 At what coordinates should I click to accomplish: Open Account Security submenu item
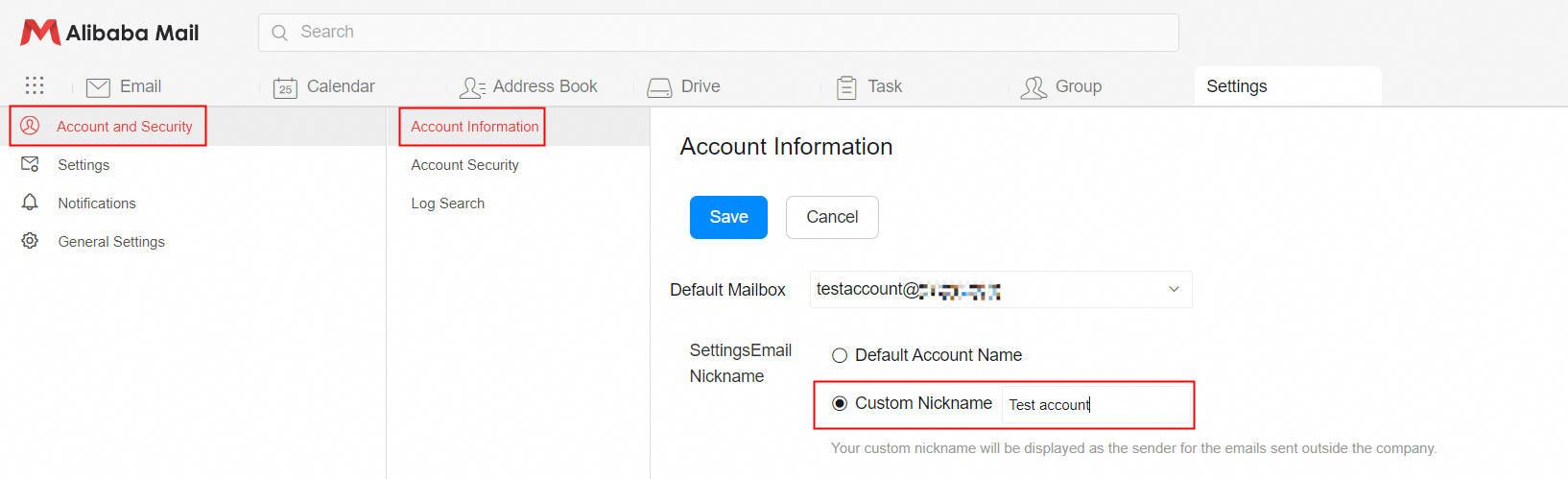(464, 165)
